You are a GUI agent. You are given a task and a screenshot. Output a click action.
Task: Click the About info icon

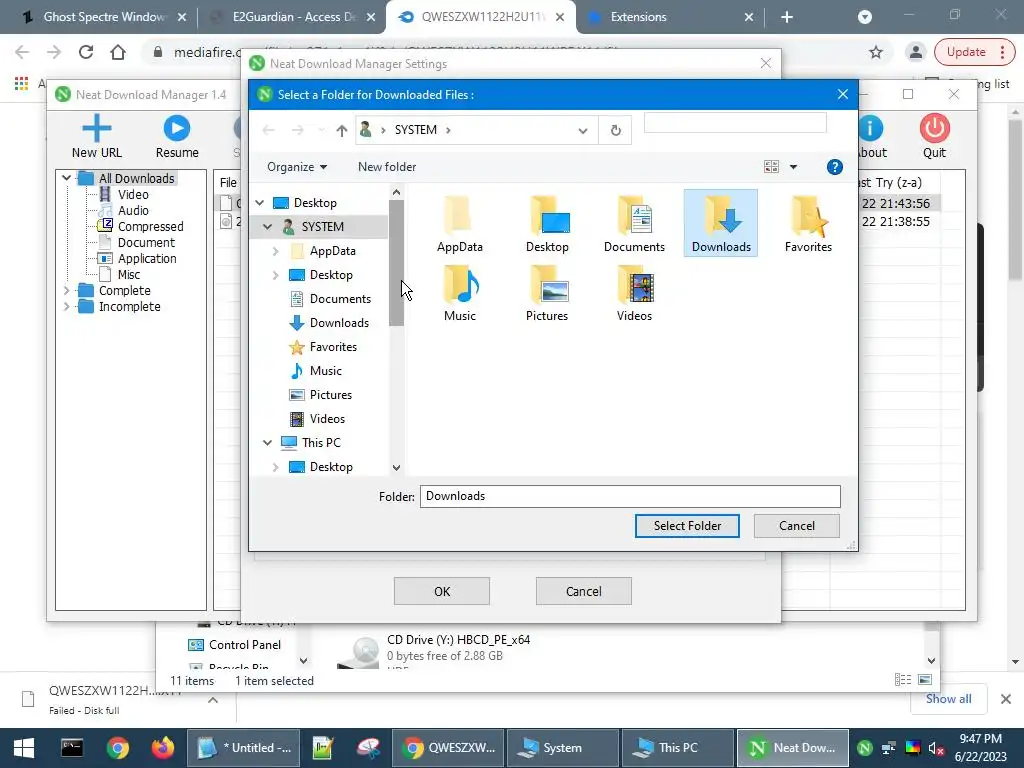click(x=871, y=128)
